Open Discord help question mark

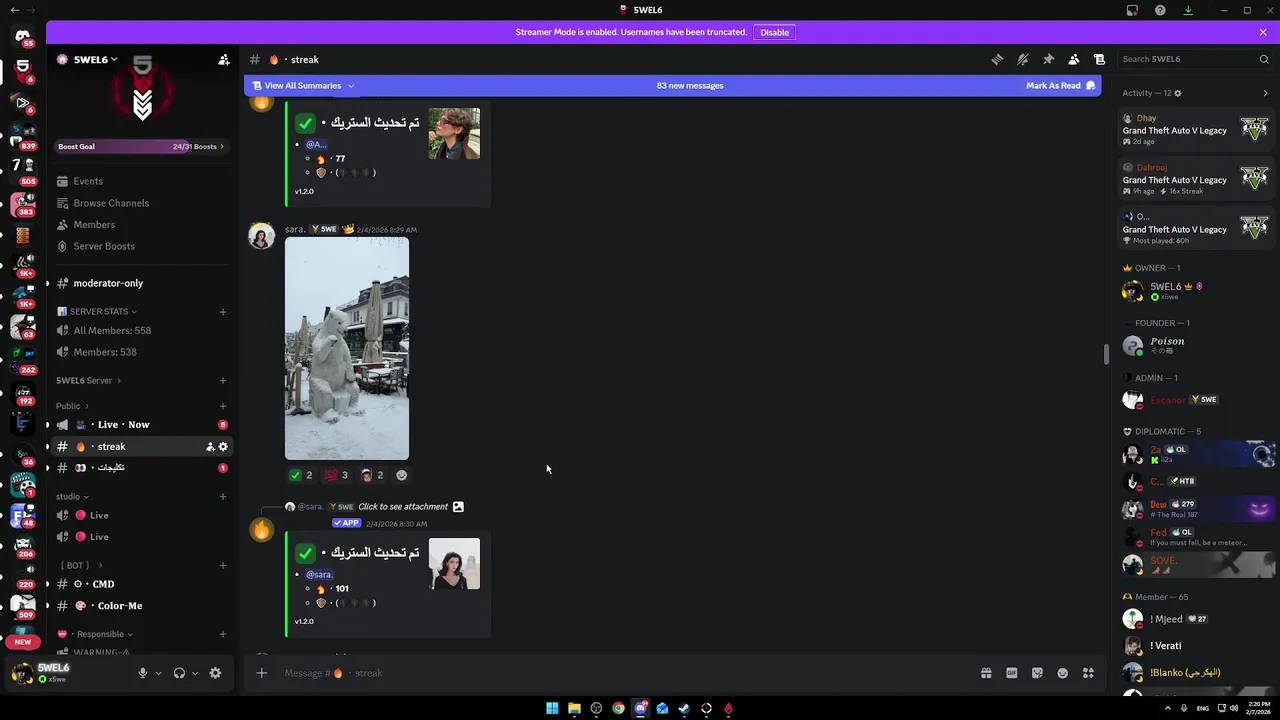coord(1160,10)
